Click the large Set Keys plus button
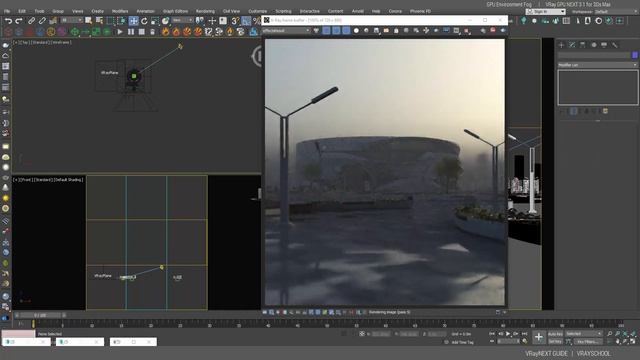 pos(539,337)
